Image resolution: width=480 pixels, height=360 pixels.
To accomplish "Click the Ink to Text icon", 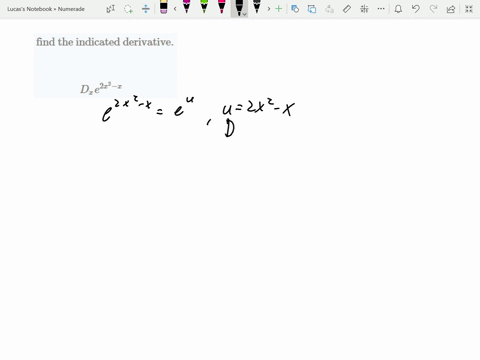I will tap(329, 9).
